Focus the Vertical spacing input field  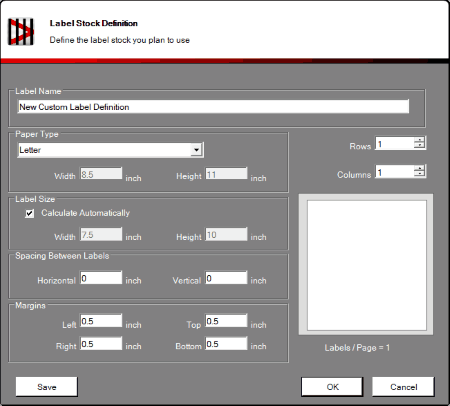(226, 278)
